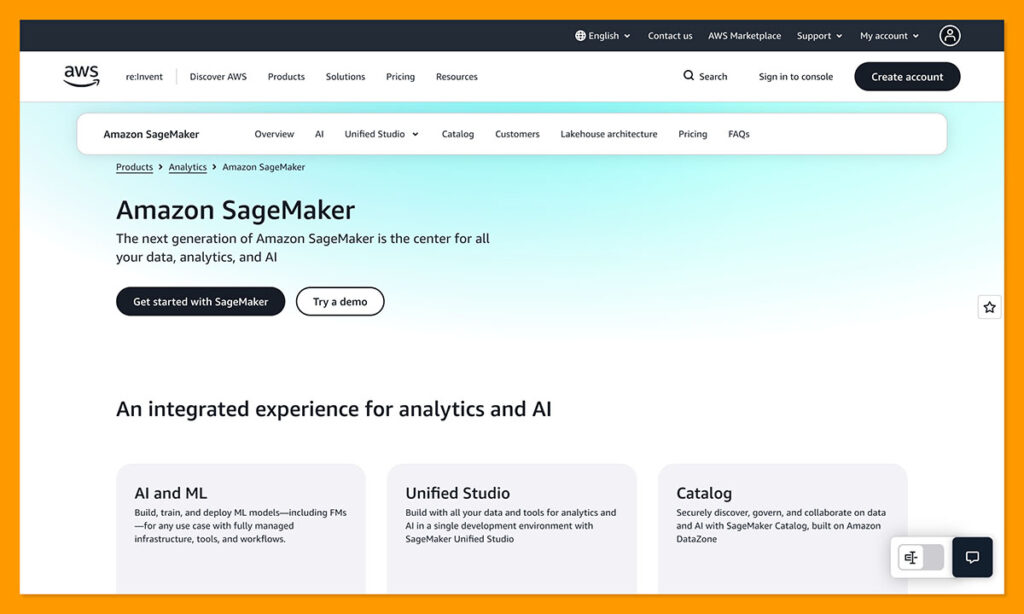Open Resources menu
1024x614 pixels.
tap(456, 76)
